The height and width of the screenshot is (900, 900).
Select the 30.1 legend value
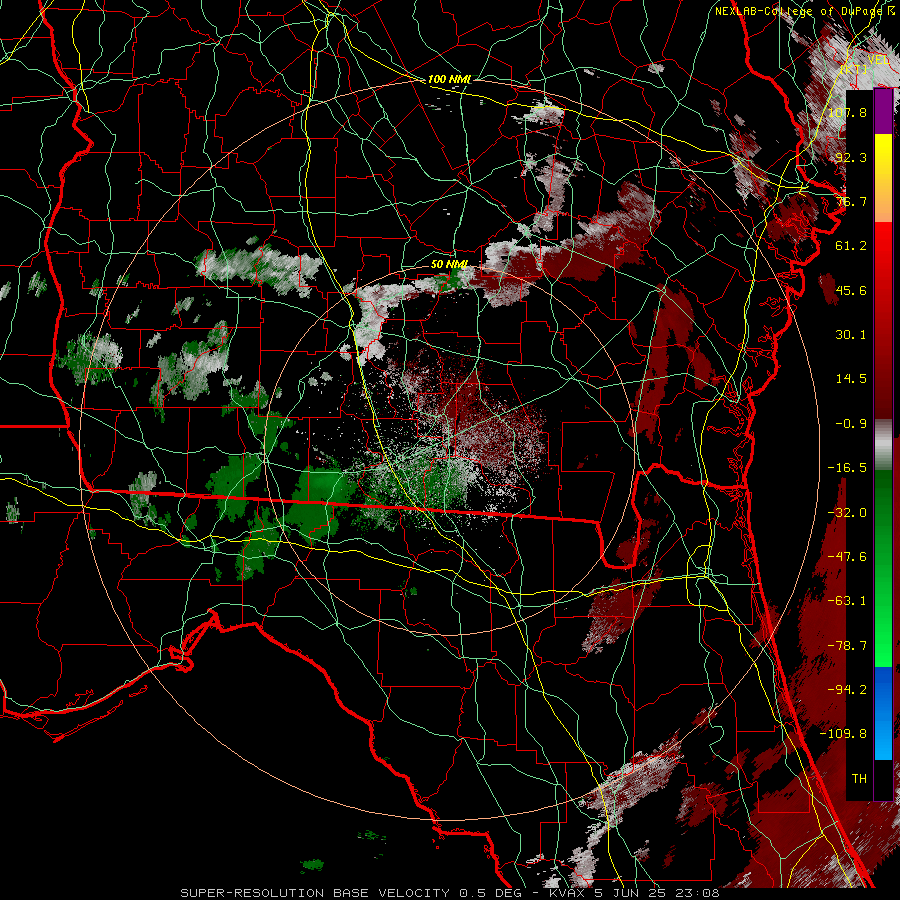851,335
